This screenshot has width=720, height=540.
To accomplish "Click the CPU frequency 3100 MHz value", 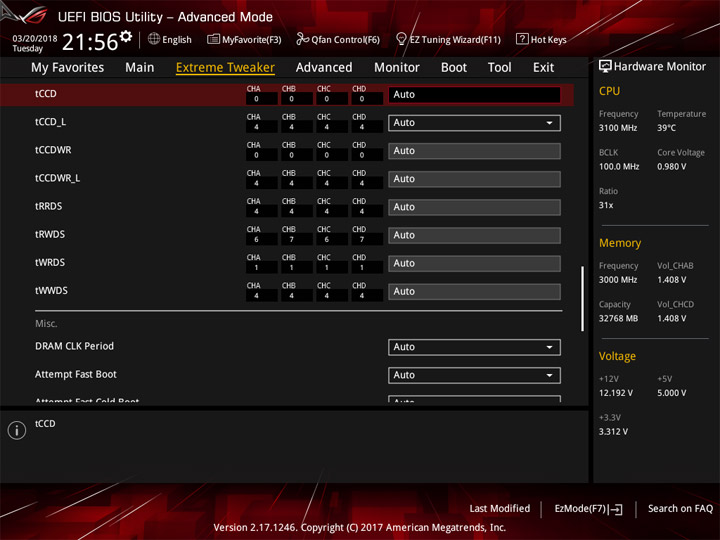I will 618,128.
